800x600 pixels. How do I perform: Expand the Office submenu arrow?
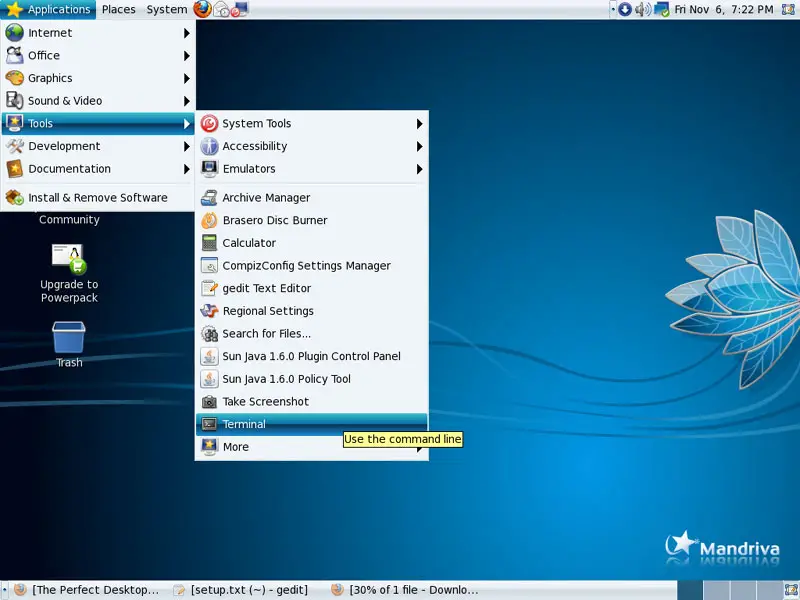(x=187, y=56)
